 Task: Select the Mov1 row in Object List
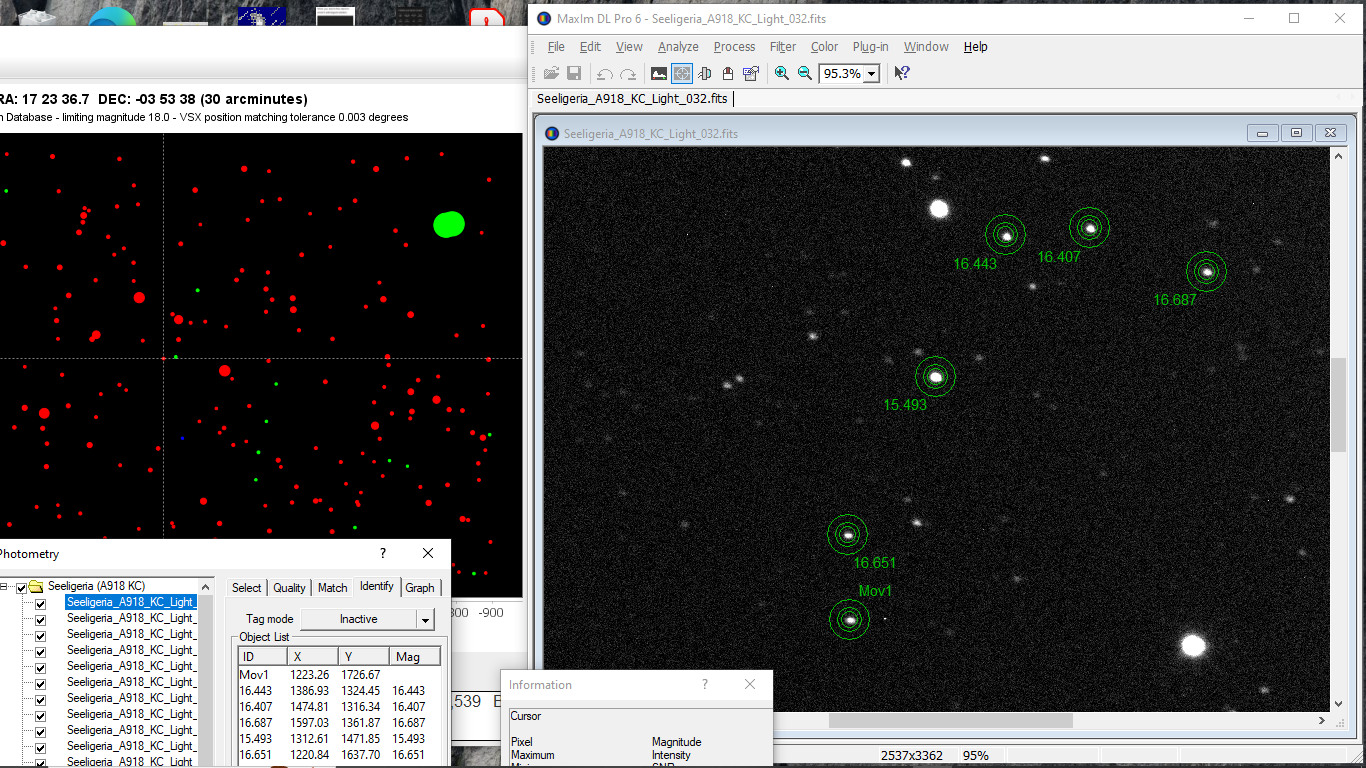339,675
